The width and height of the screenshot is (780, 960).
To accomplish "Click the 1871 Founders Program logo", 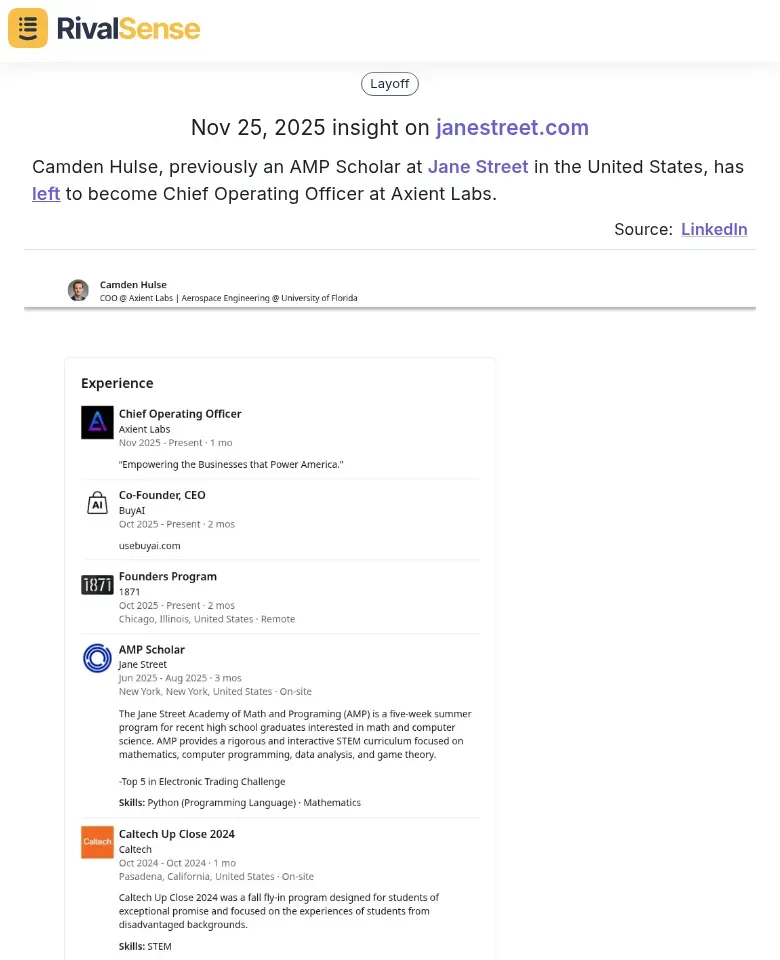I will click(97, 585).
